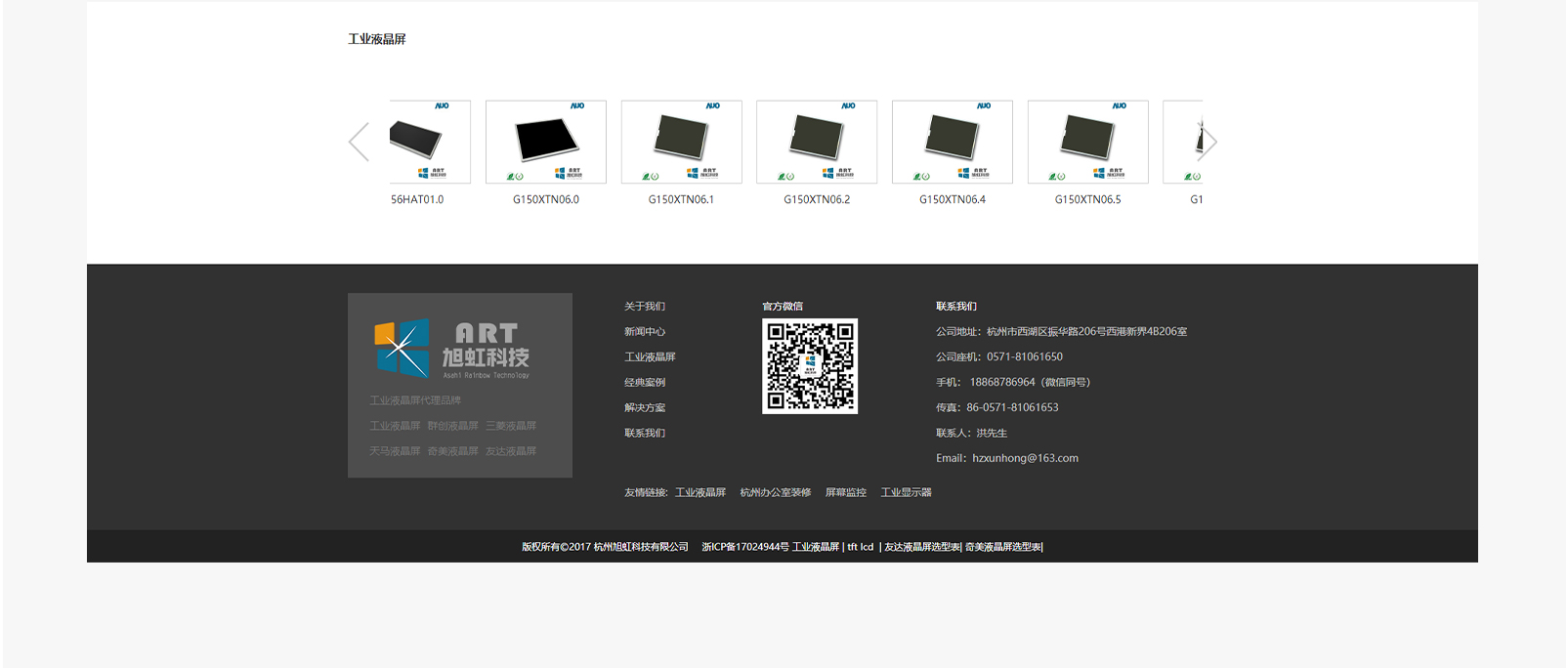Viewport: 1568px width, 668px height.
Task: Click the contact person 洪先生 line
Action: 972,434
